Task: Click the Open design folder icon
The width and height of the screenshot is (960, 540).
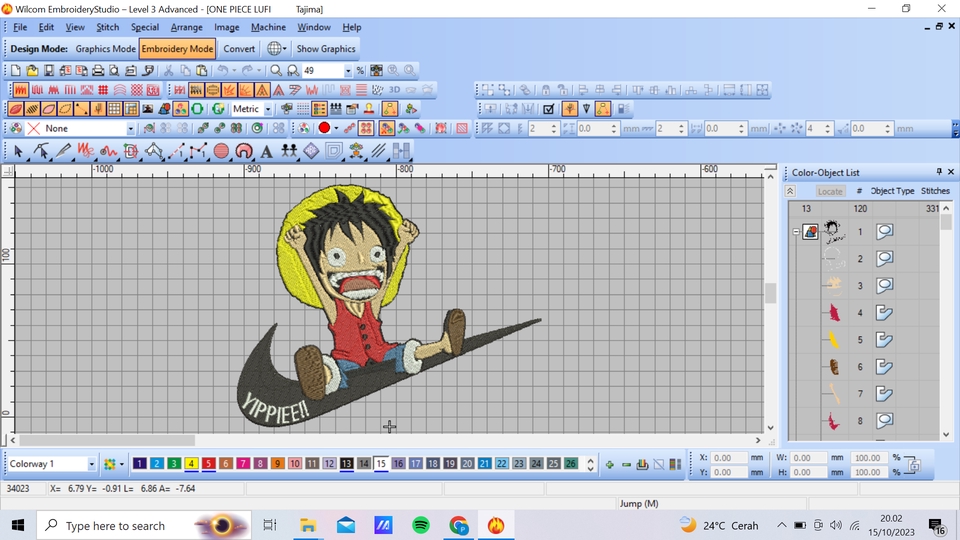Action: pyautogui.click(x=32, y=70)
